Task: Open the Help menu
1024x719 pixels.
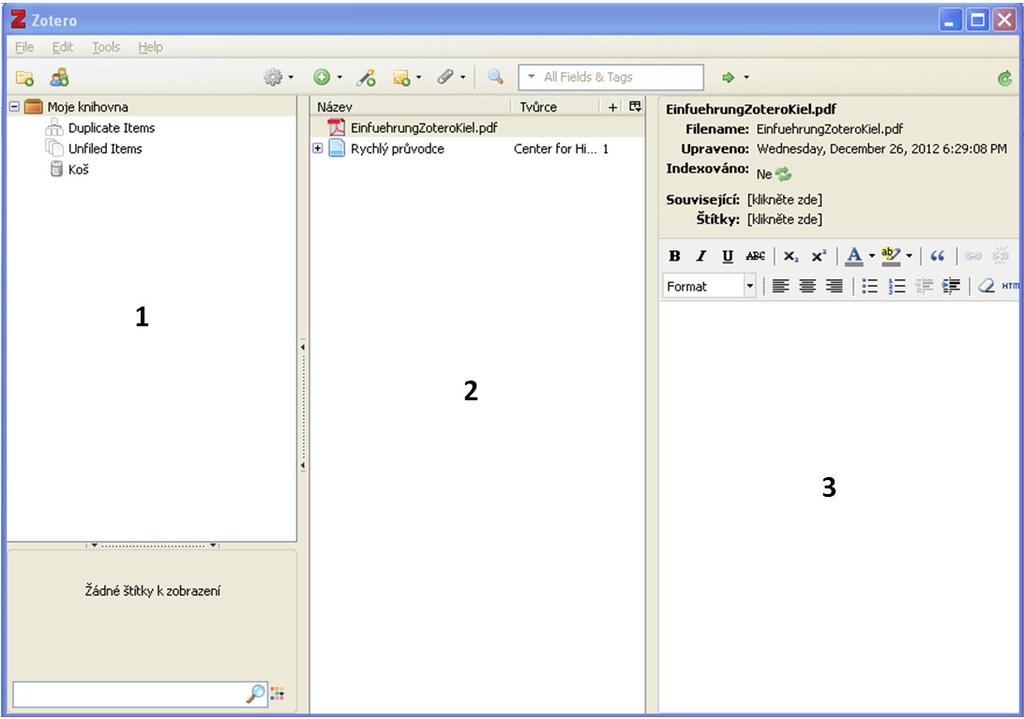Action: point(150,47)
